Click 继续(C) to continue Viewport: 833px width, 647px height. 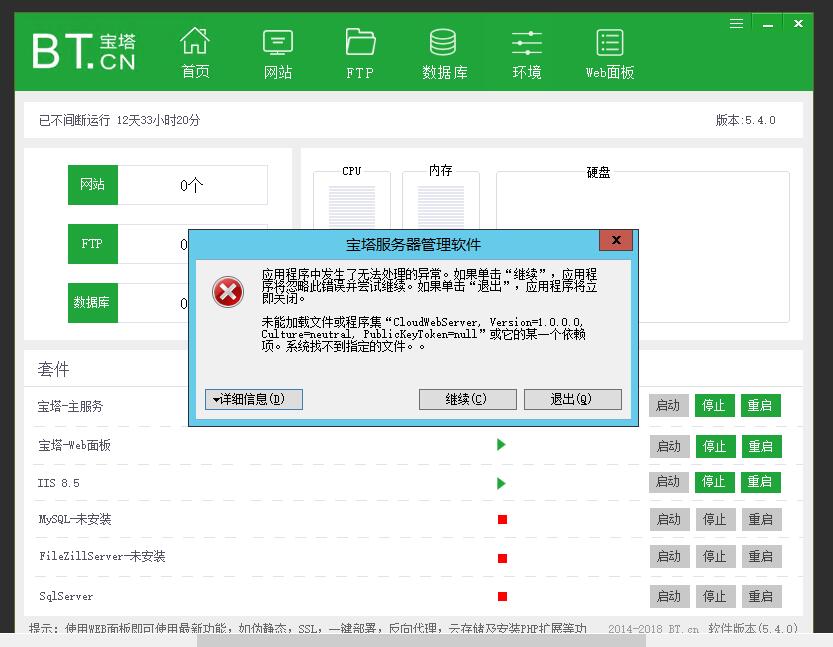tap(468, 399)
